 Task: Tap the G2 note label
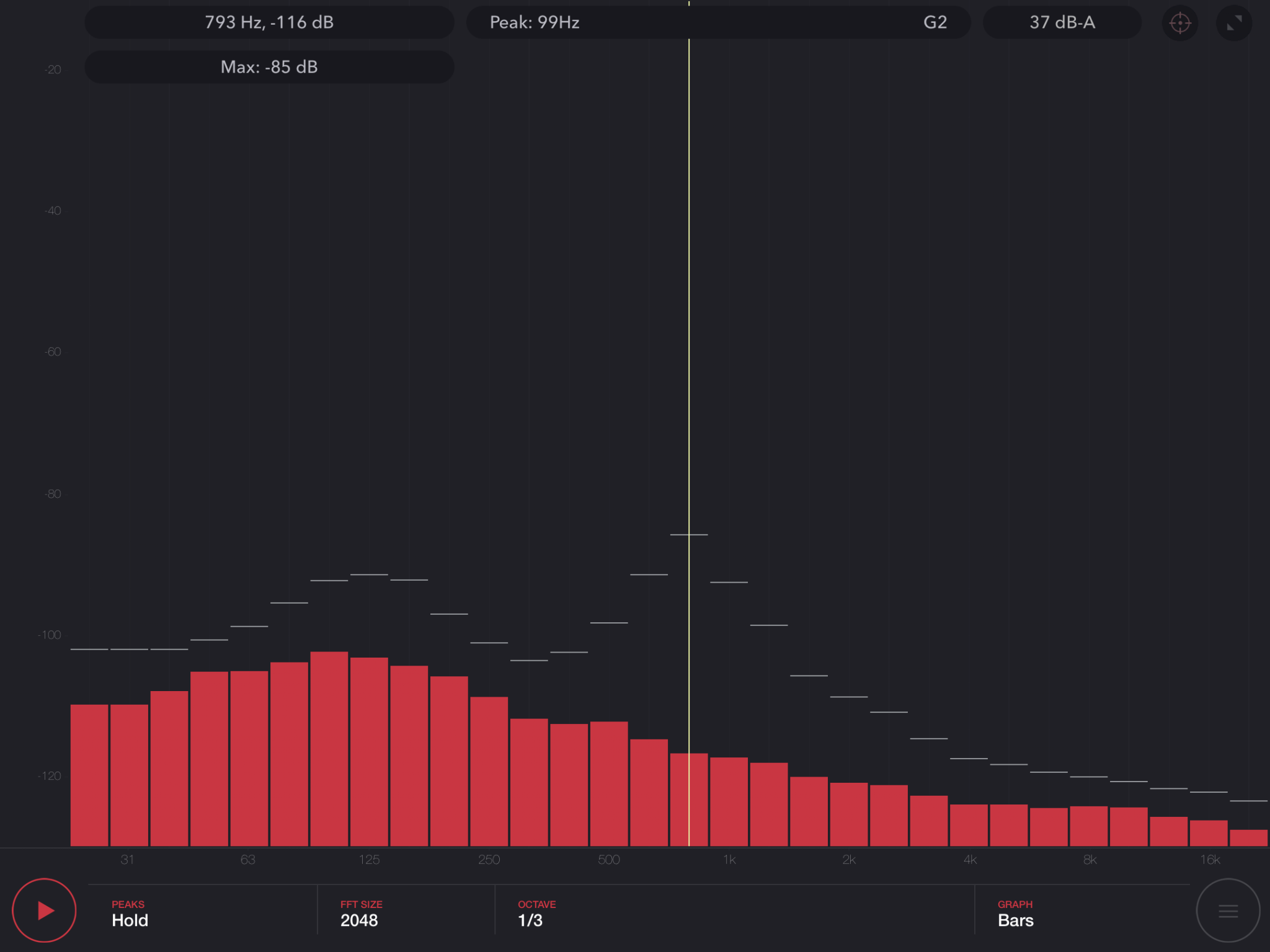(x=935, y=22)
